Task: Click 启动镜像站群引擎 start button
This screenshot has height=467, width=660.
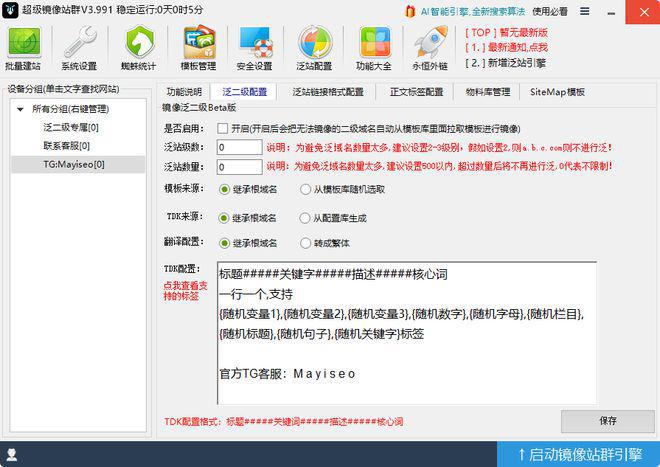Action: tap(578, 454)
